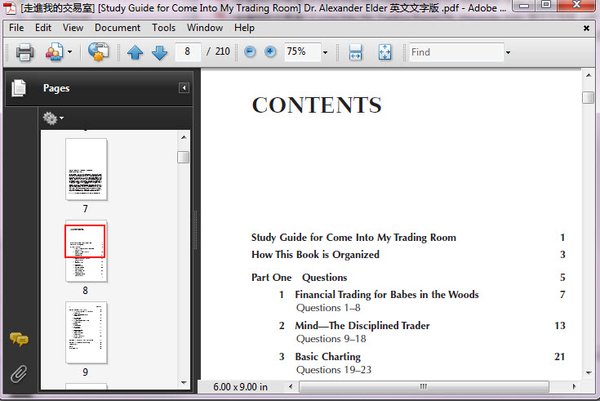The height and width of the screenshot is (401, 600).
Task: Open the View menu
Action: 73,28
